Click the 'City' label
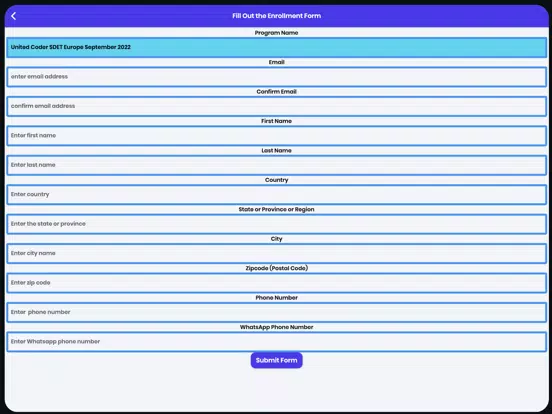This screenshot has height=414, width=552. (276, 239)
